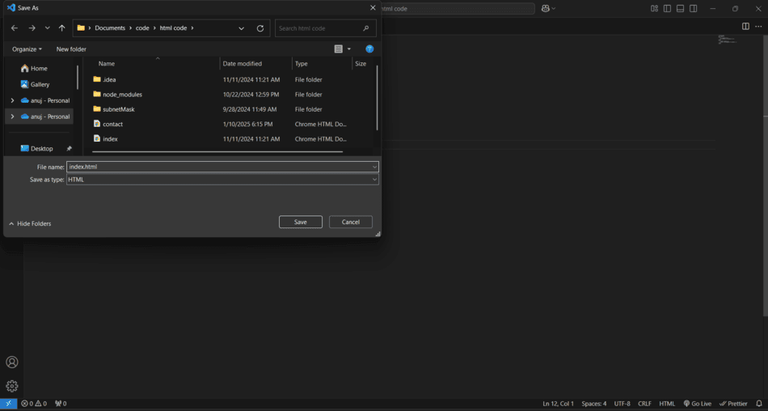Open the dialog help icon
The image size is (768, 411).
click(x=370, y=49)
